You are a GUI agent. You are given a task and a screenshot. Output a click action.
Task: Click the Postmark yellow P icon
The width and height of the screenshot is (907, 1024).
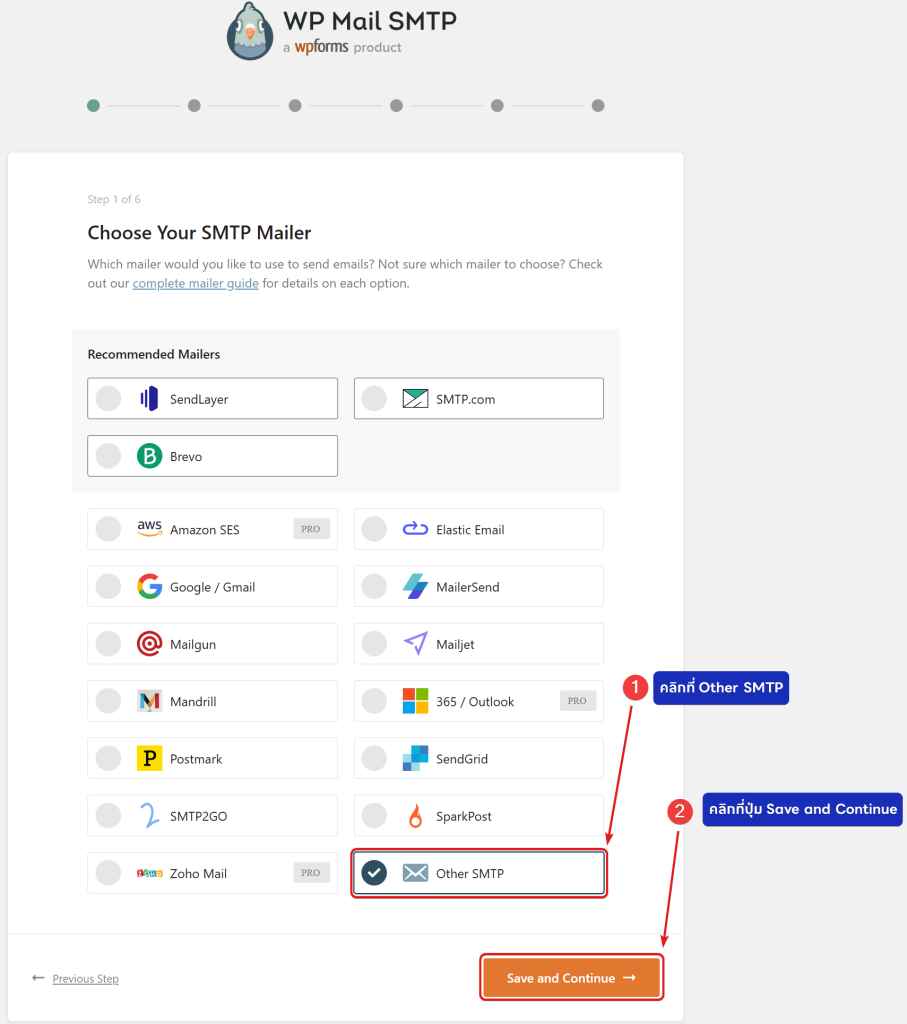pos(149,759)
